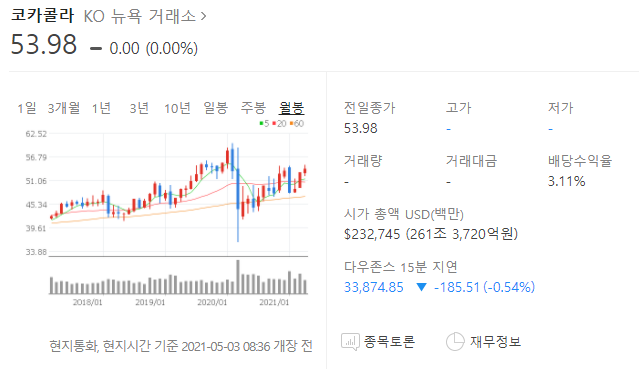Open the 종목토론 link
The image size is (642, 369).
(x=389, y=342)
